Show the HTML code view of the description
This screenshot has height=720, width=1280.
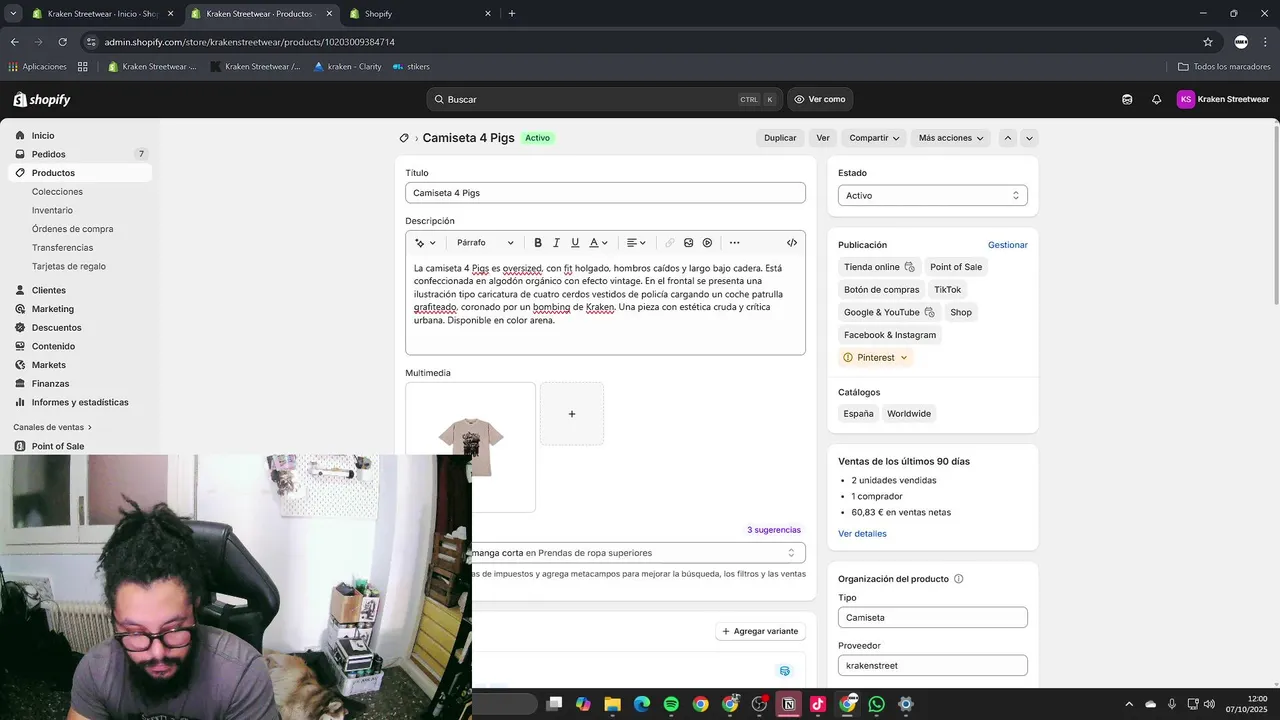pos(792,243)
